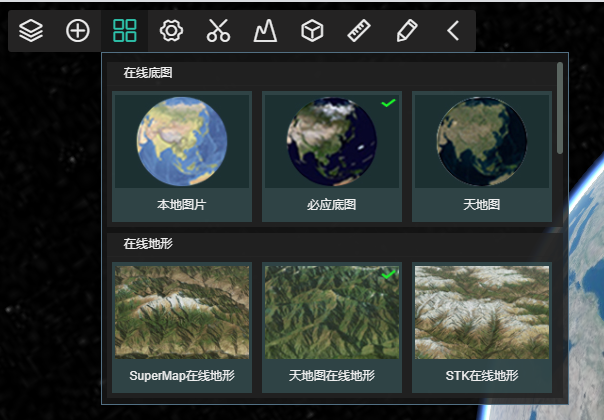The width and height of the screenshot is (604, 420).
Task: Click the SuperMap在线地形 label
Action: coord(182,376)
